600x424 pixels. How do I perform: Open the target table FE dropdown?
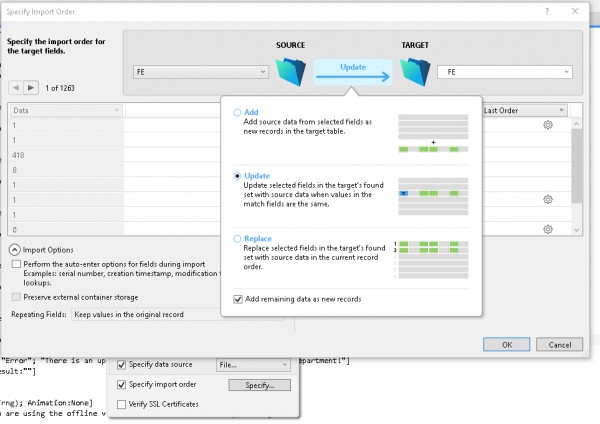(x=508, y=72)
